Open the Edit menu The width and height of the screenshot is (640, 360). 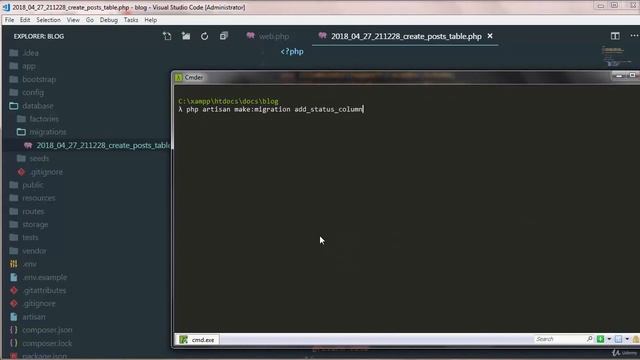coord(25,20)
